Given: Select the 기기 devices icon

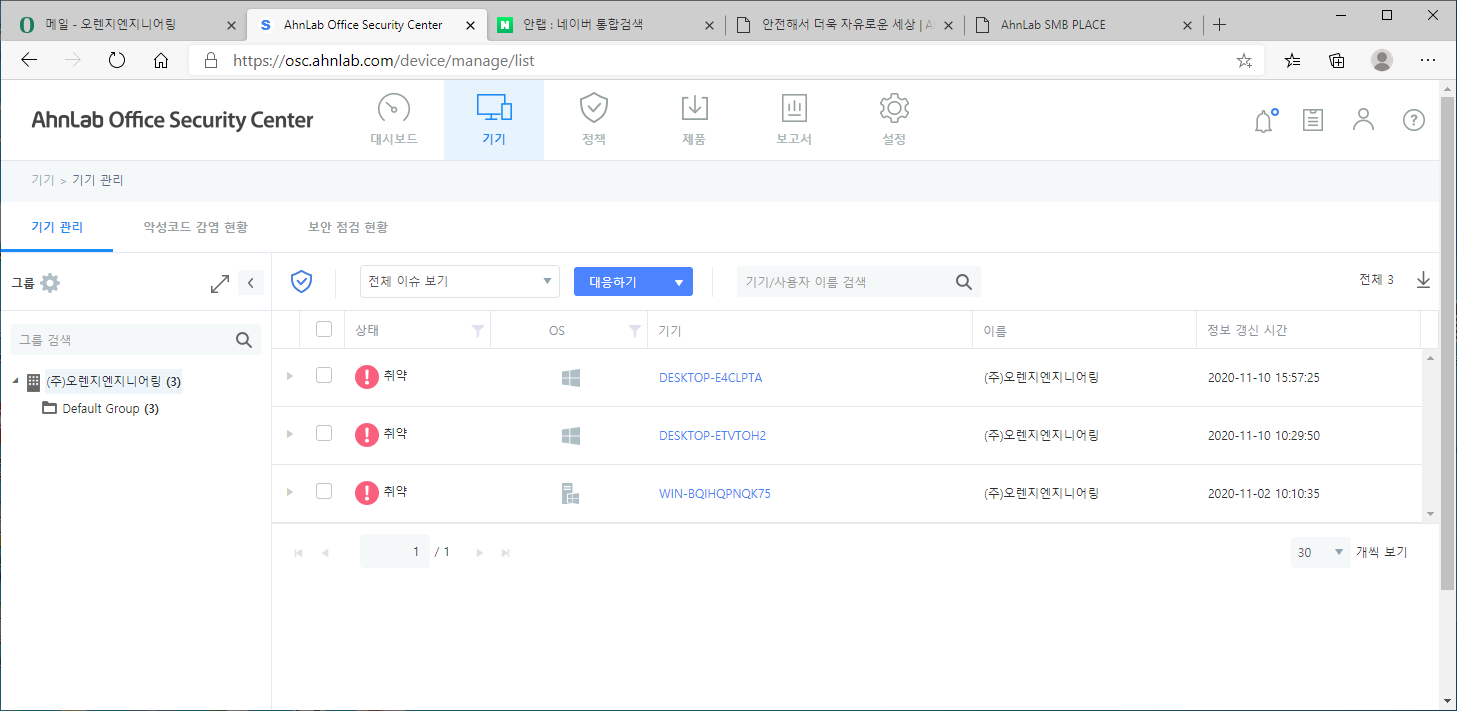Looking at the screenshot, I should [x=494, y=119].
